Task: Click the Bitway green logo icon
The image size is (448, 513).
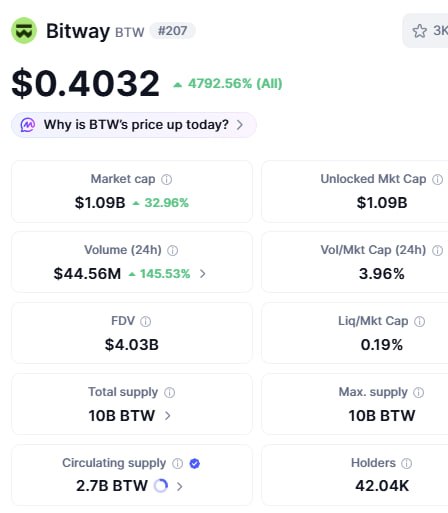Action: coord(24,31)
